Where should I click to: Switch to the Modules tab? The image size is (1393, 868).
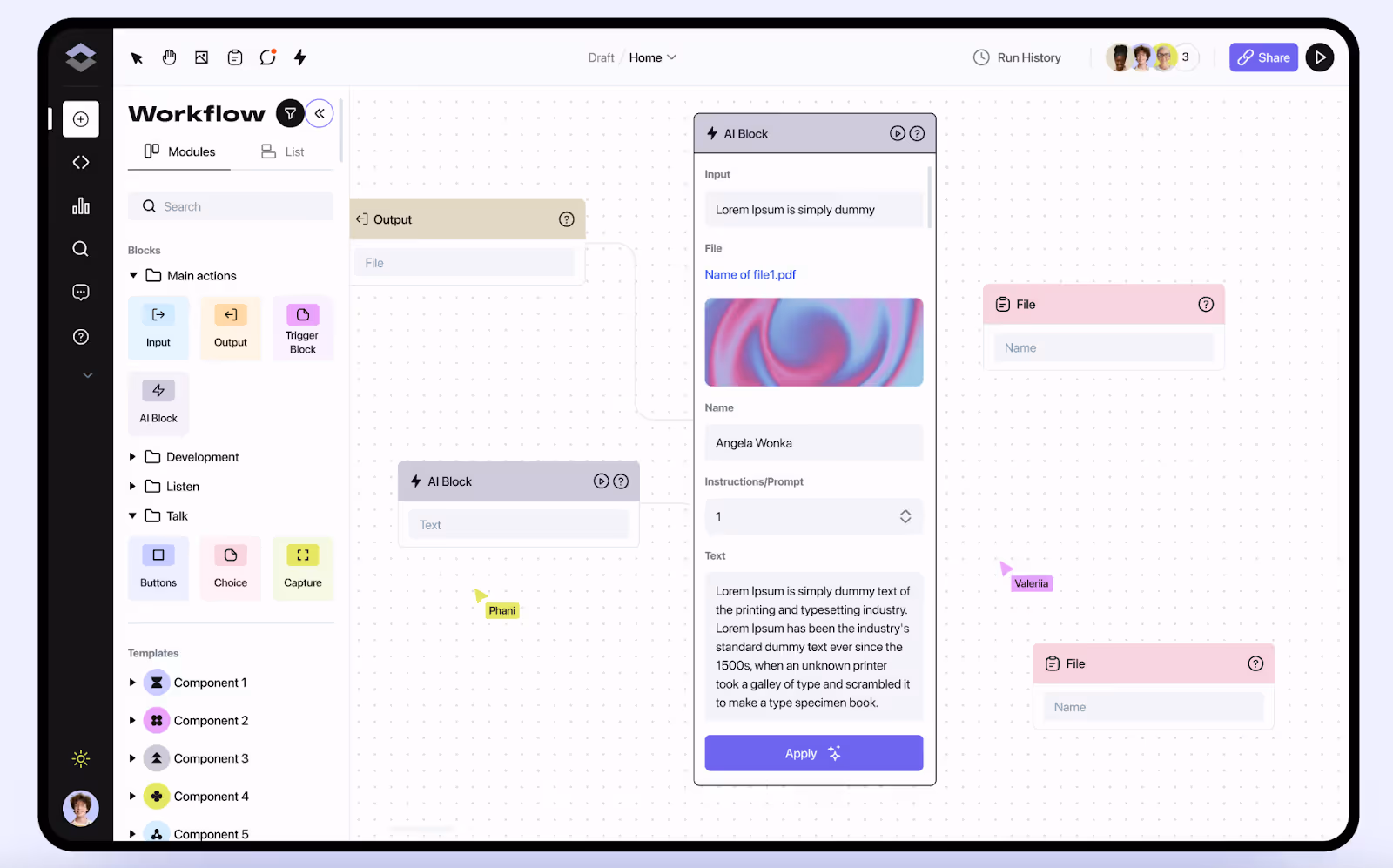coord(178,151)
